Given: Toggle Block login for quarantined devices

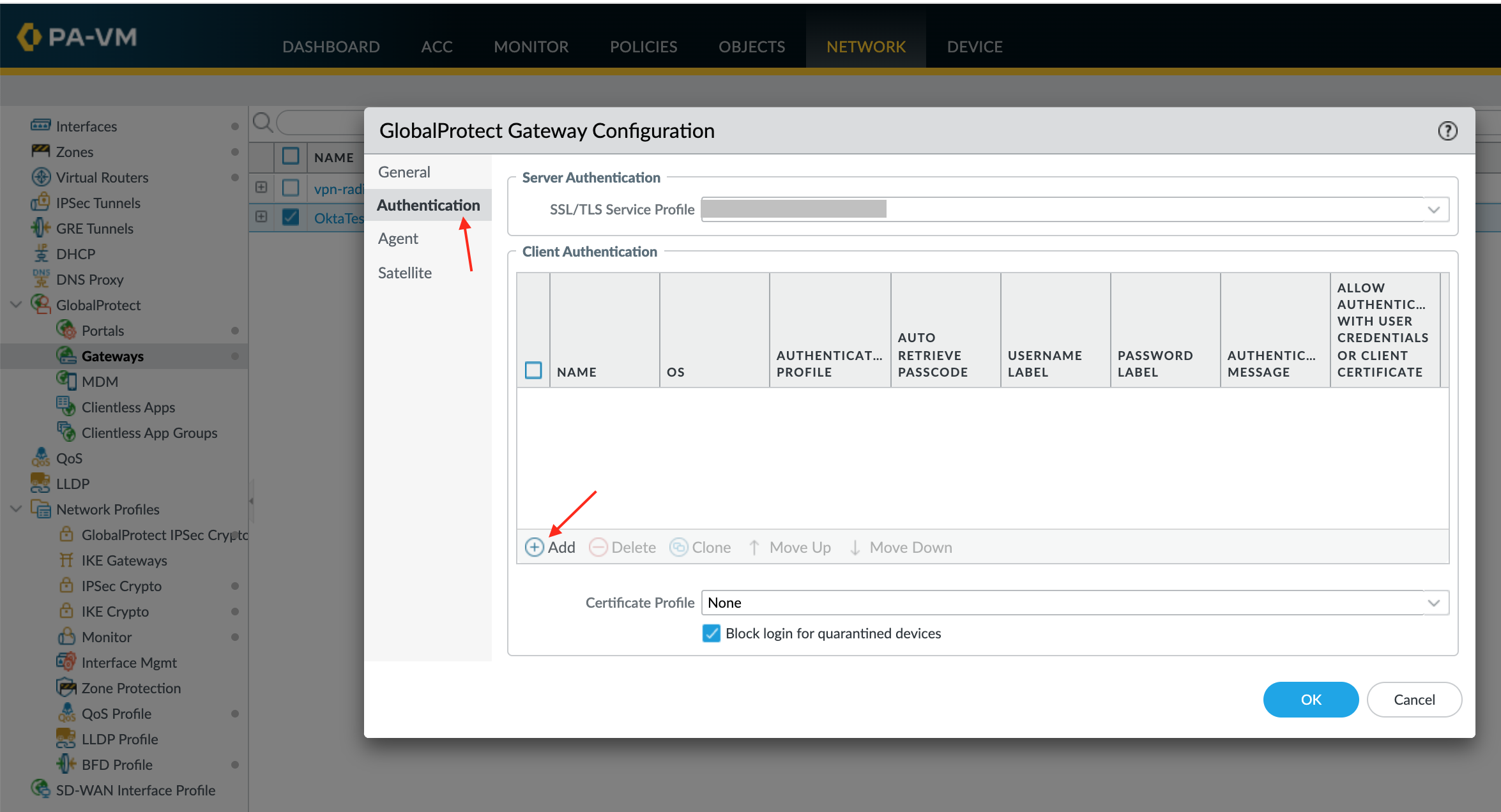Looking at the screenshot, I should coord(711,633).
